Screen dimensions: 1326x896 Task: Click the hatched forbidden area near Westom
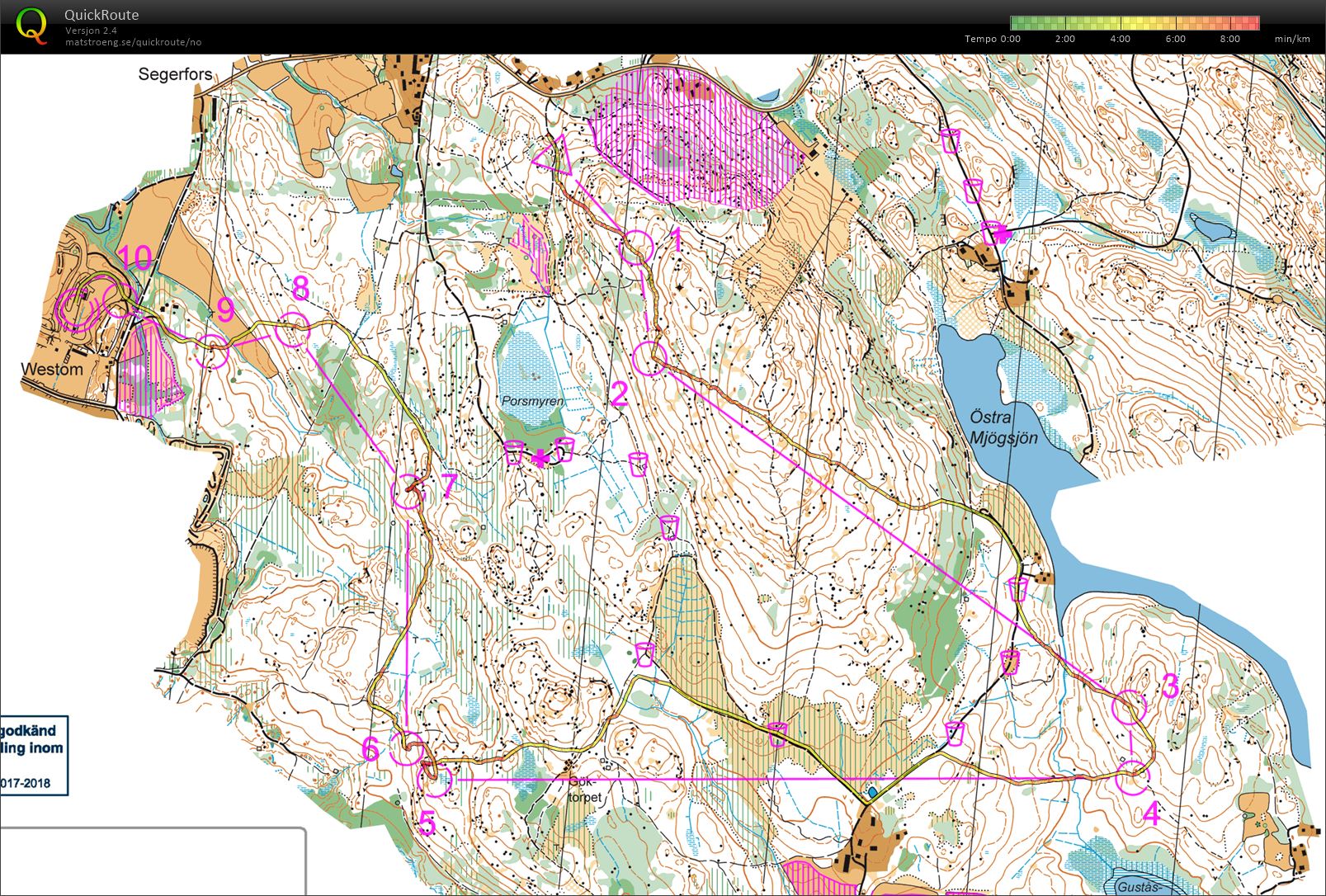coord(149,370)
